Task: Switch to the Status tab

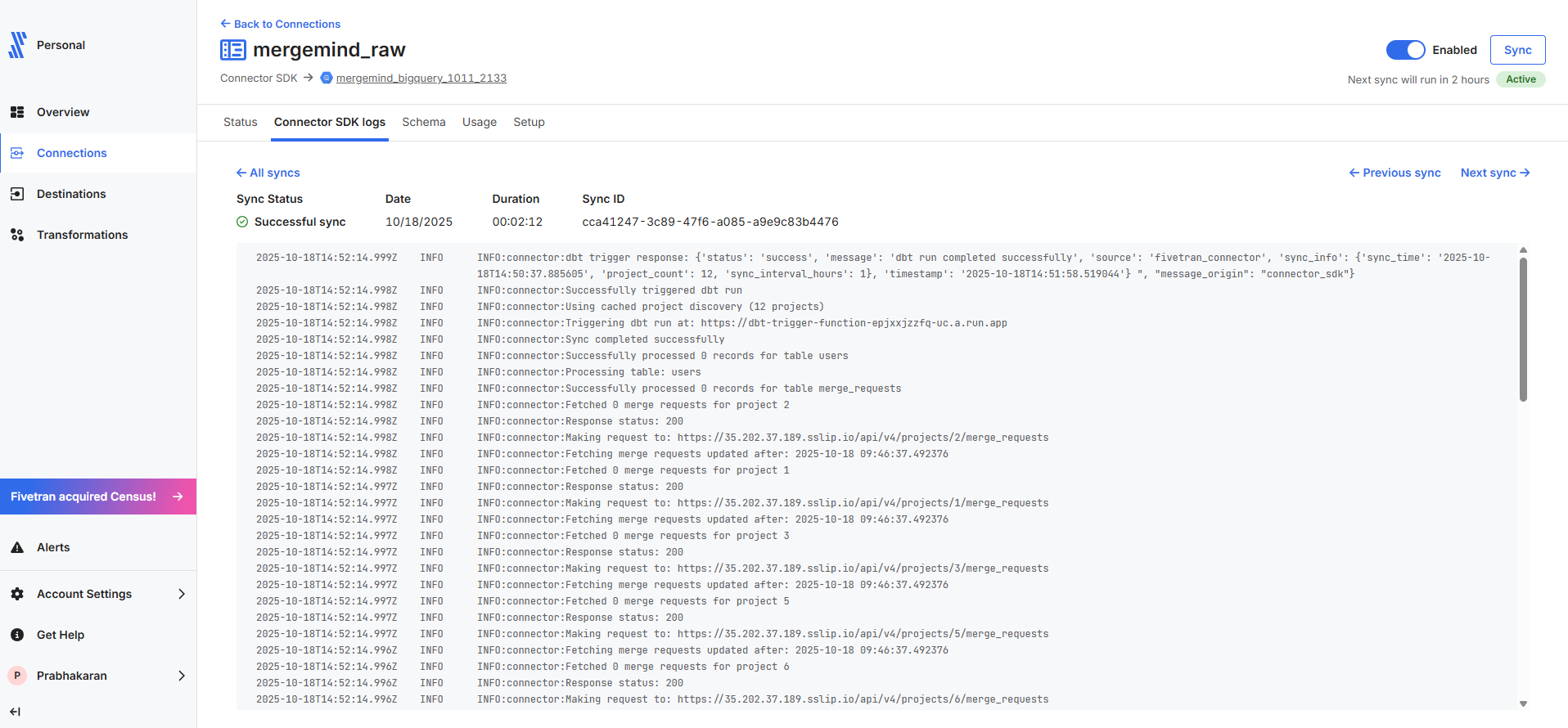Action: point(240,122)
